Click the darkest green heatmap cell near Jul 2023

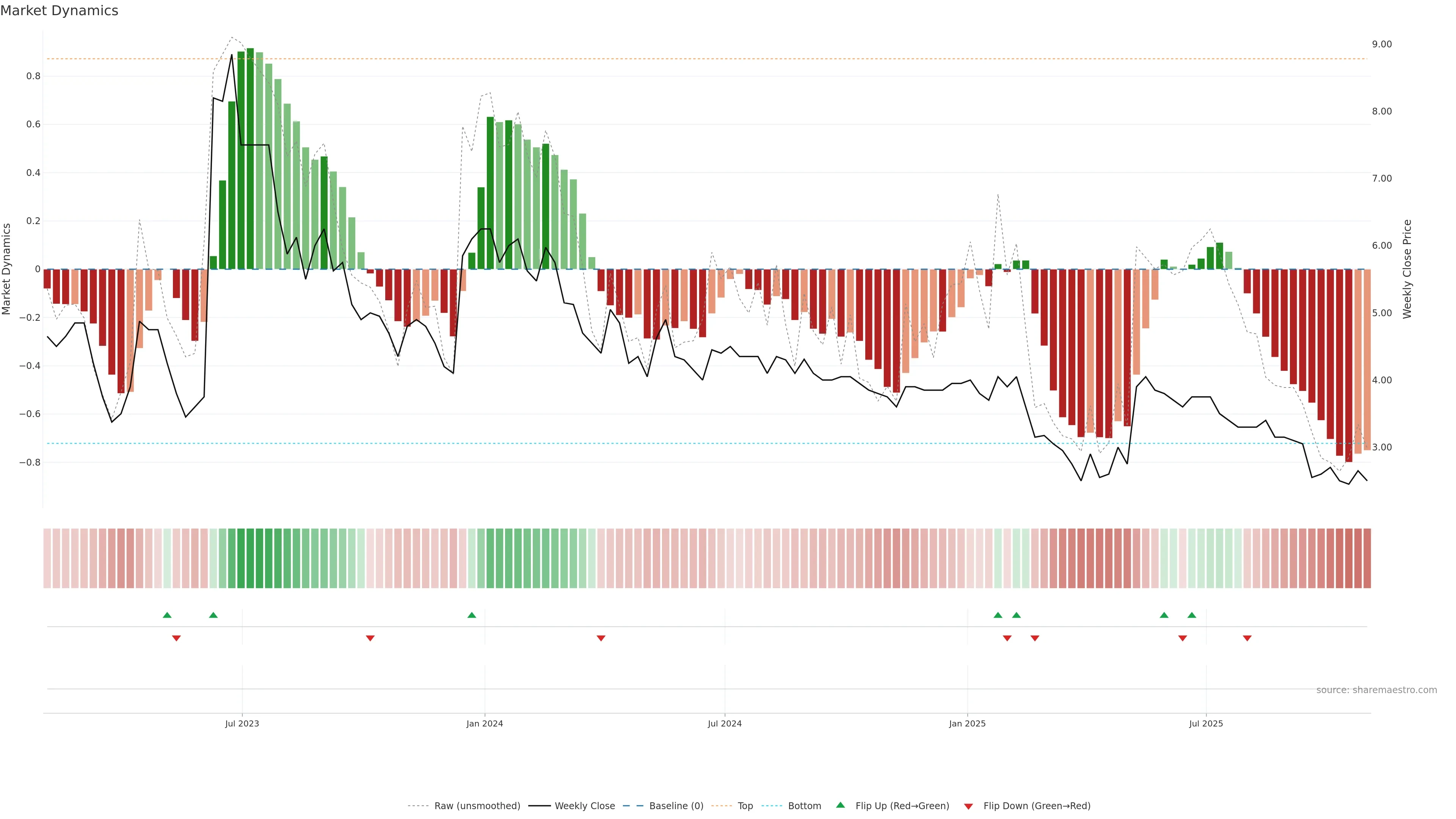(x=250, y=558)
